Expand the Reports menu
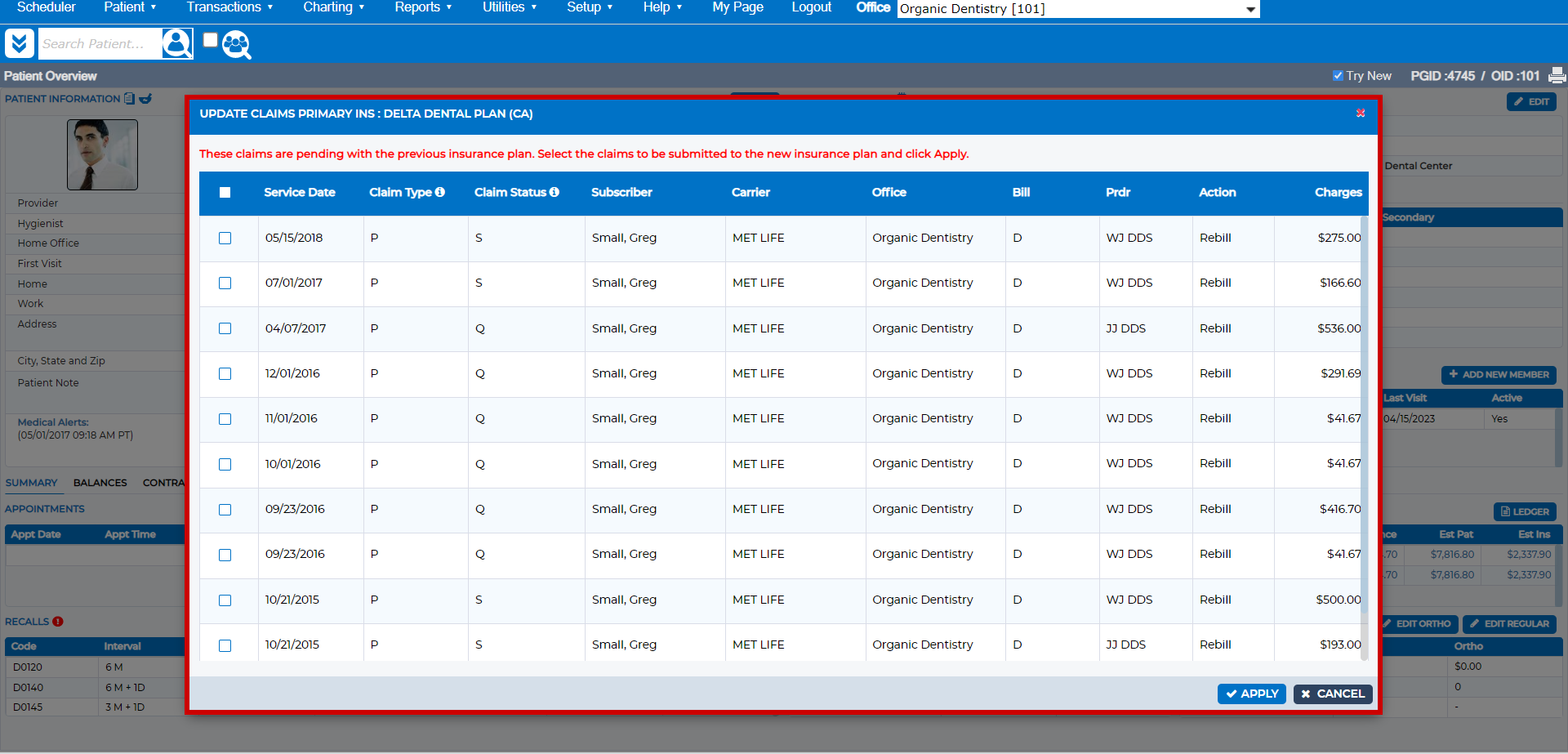Screen dimensions: 1568x754 click(x=423, y=7)
